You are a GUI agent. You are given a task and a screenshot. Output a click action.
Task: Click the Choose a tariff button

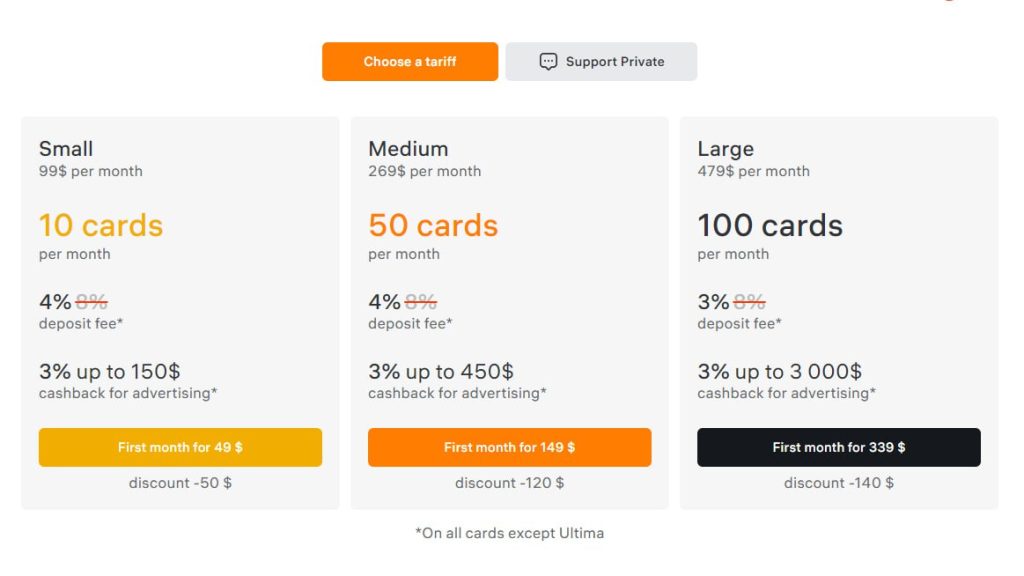click(410, 62)
